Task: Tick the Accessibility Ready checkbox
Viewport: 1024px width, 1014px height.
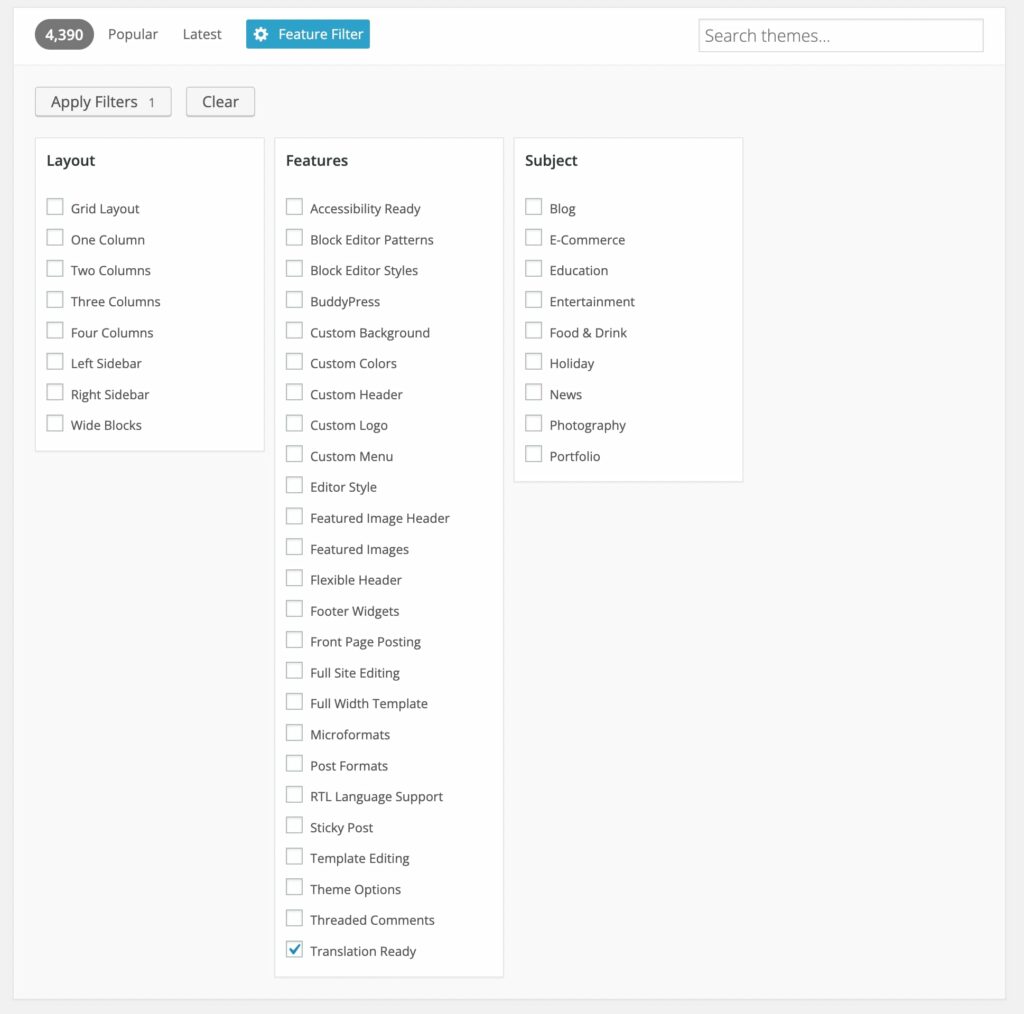Action: [x=294, y=207]
